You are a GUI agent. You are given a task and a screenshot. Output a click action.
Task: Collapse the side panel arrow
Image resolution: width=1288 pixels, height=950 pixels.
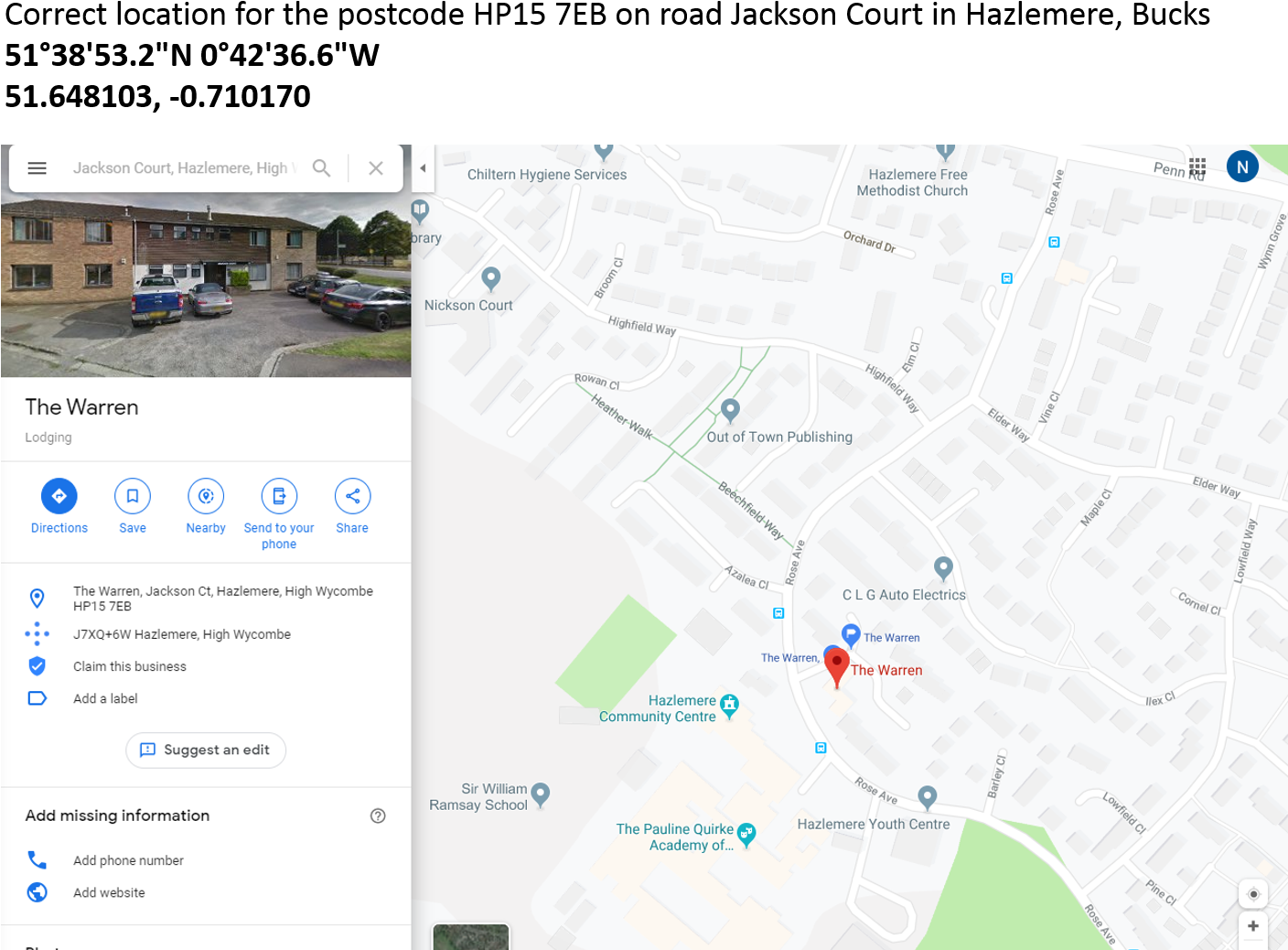click(x=423, y=168)
